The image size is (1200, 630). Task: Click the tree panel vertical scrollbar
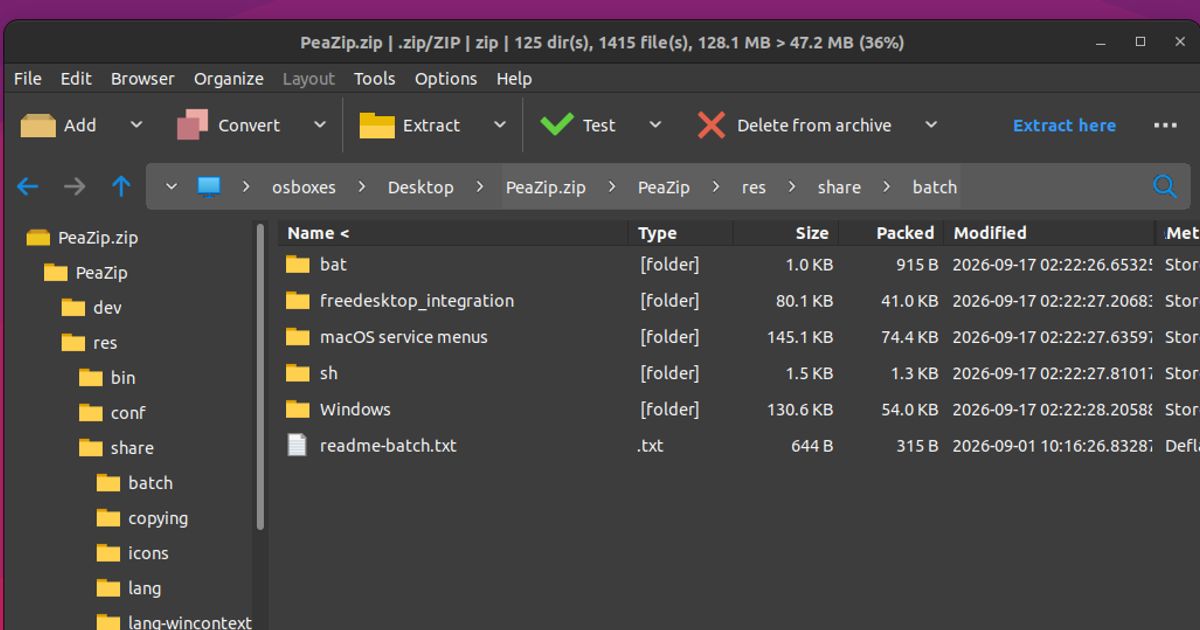261,378
